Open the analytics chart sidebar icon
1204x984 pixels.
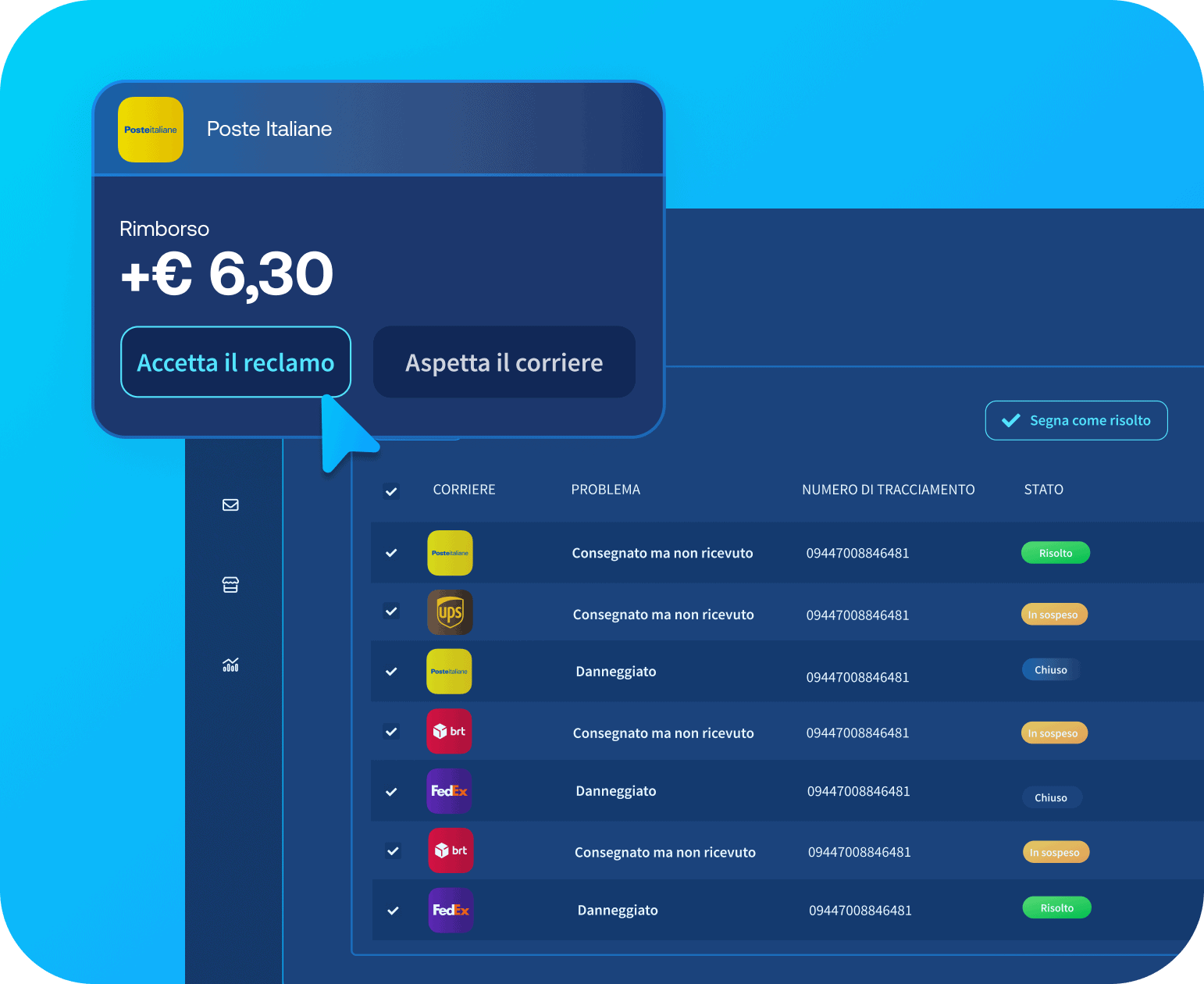pos(230,665)
